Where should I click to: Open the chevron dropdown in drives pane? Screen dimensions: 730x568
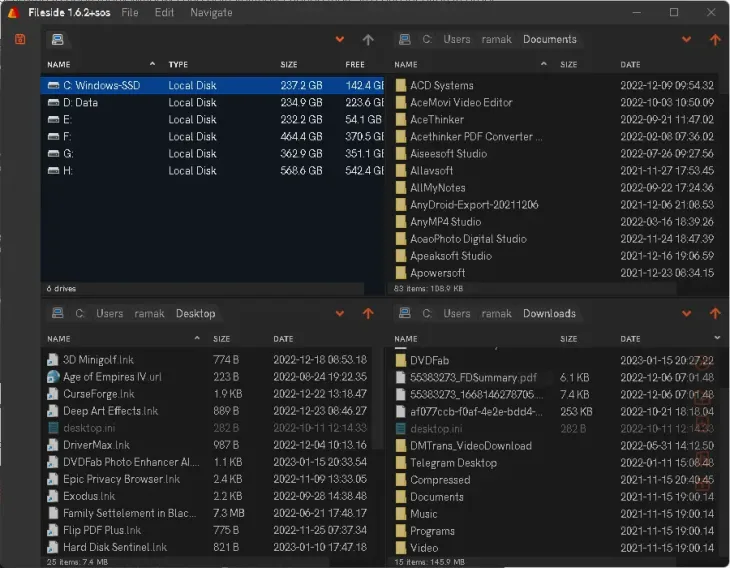pos(340,39)
